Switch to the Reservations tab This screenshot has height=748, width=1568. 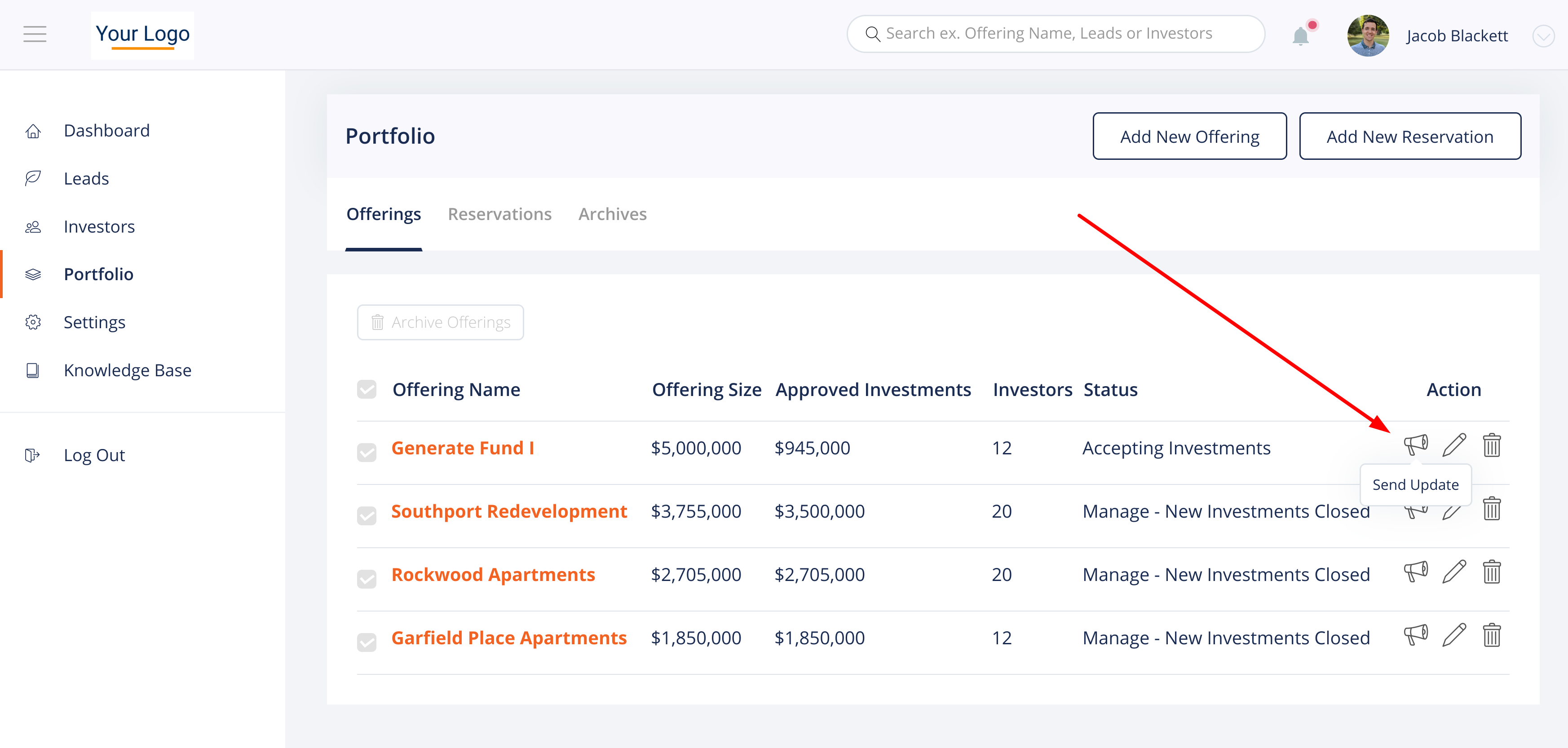click(499, 214)
